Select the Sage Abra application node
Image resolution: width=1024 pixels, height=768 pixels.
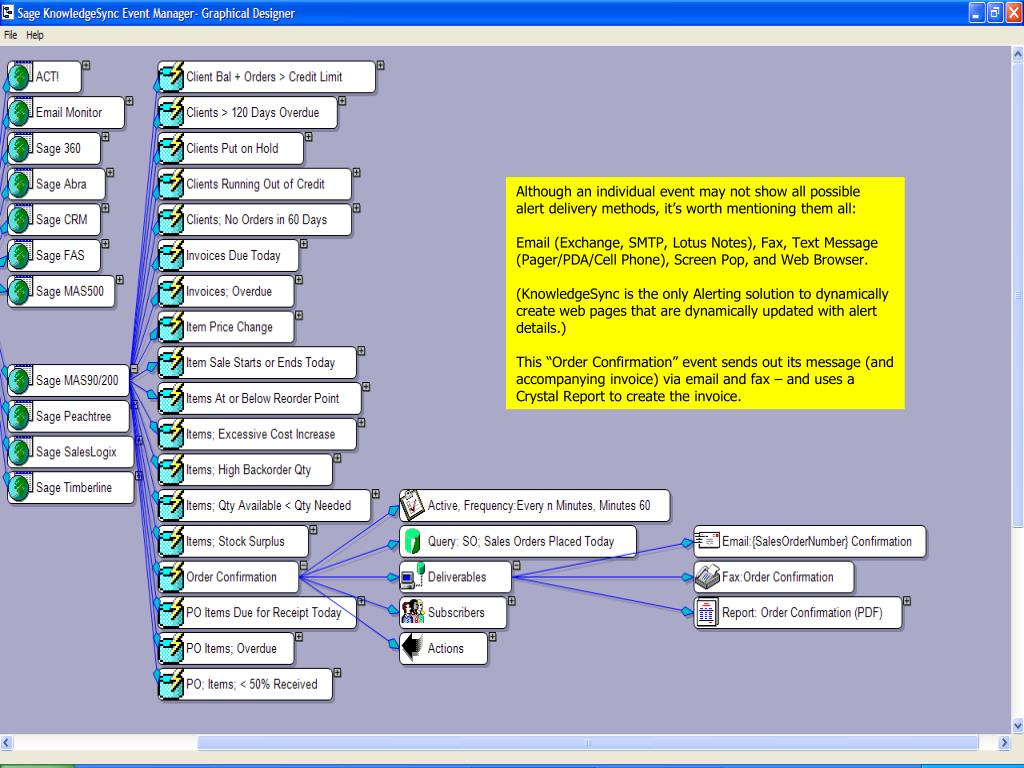click(x=56, y=184)
